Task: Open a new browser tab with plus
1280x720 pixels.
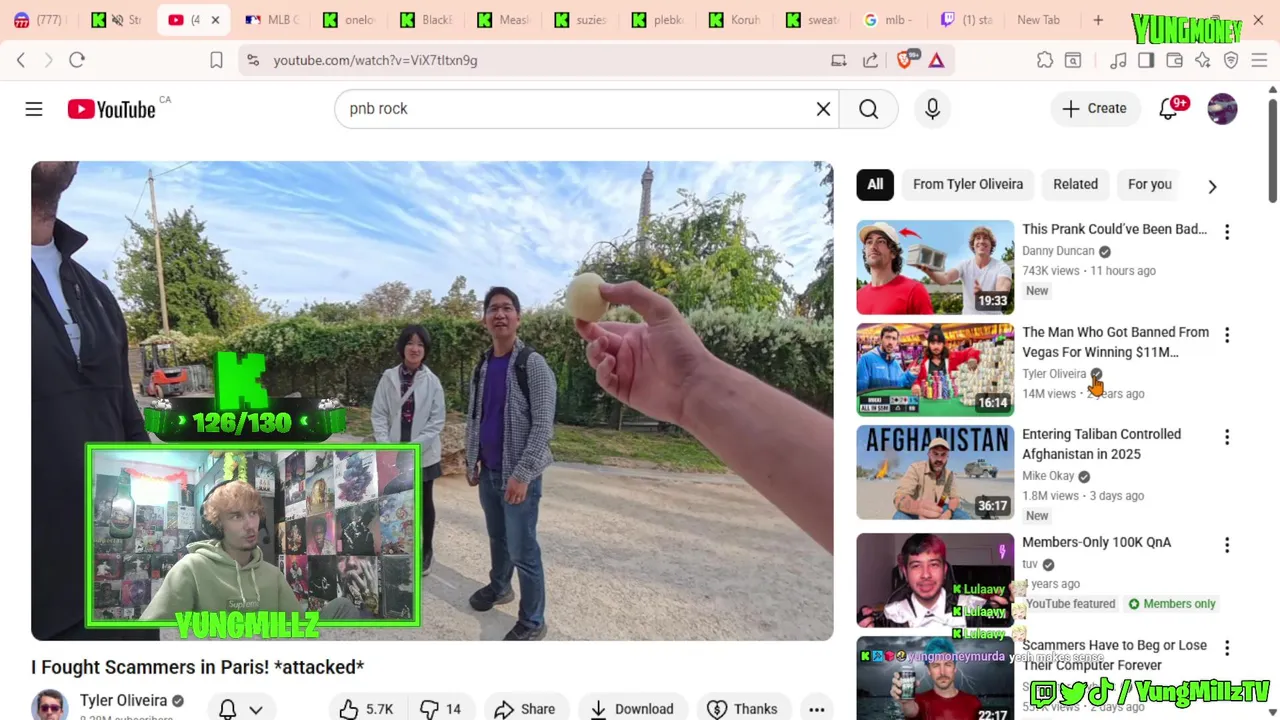Action: coord(1098,20)
